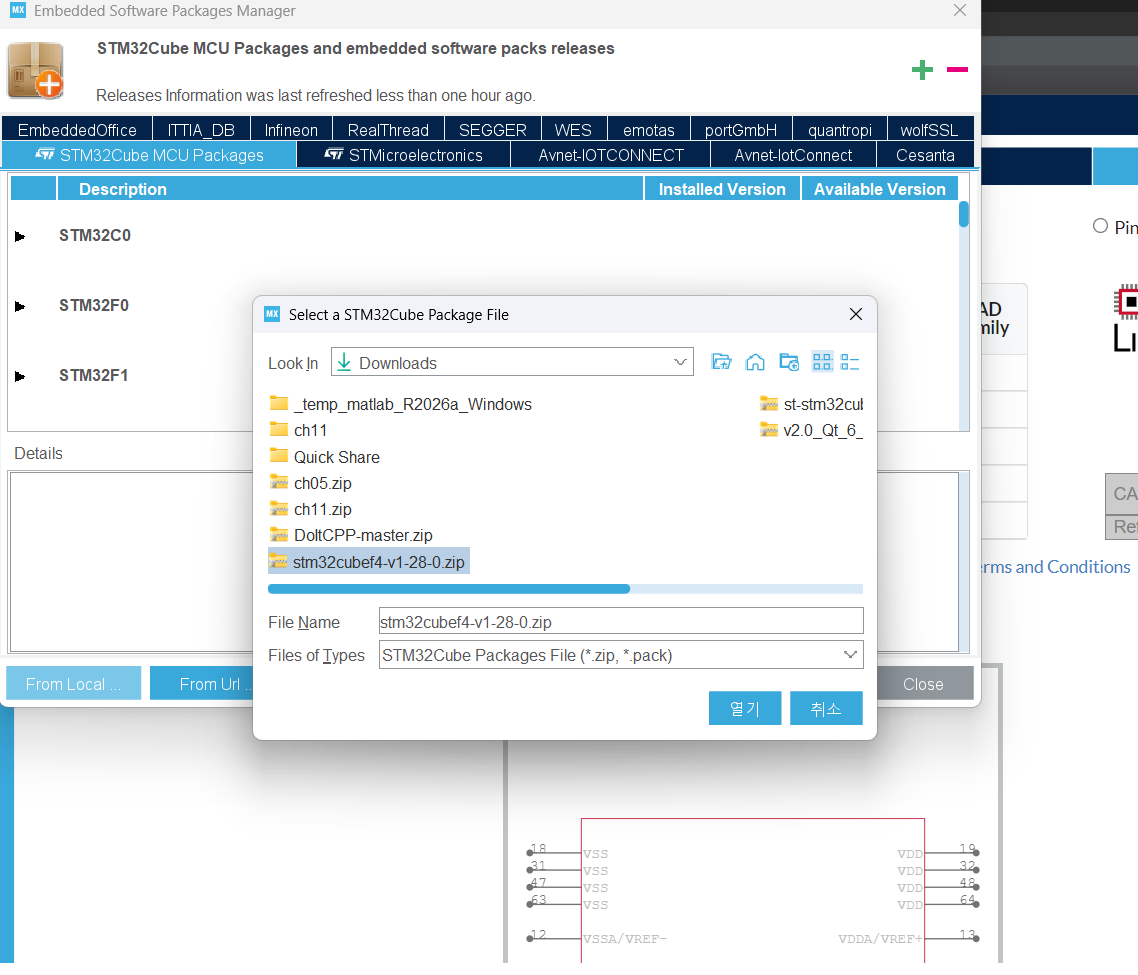Click the Home folder icon
This screenshot has width=1138, height=975.
pos(755,362)
